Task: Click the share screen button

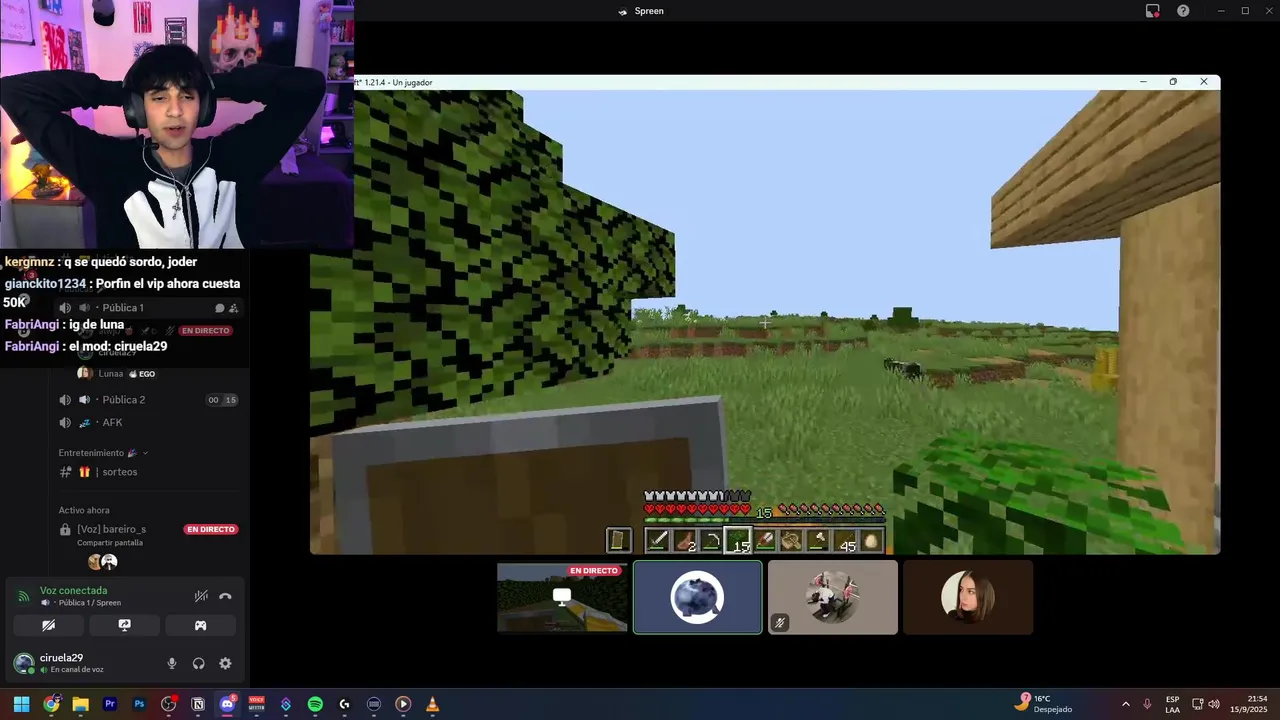Action: click(124, 625)
